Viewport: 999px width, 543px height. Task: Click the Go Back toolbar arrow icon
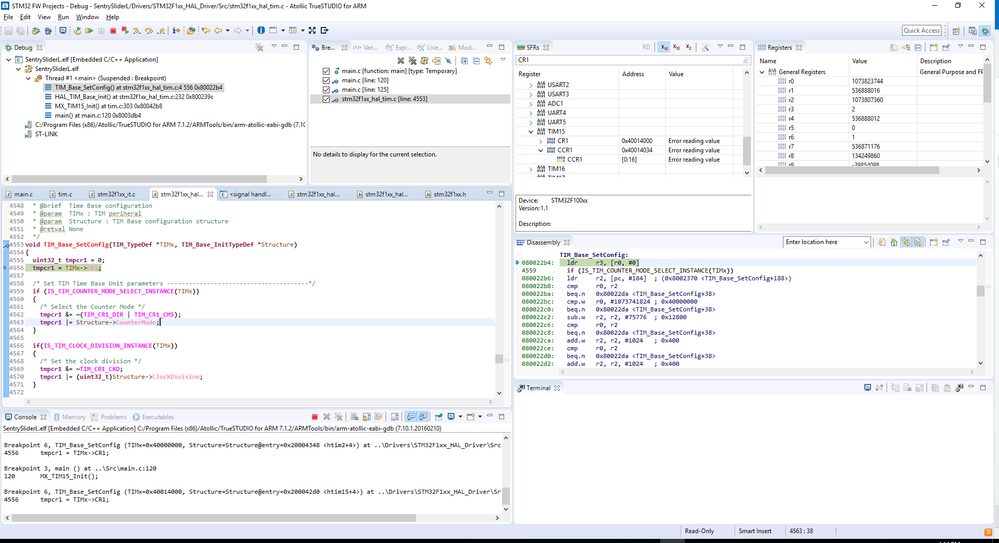218,31
